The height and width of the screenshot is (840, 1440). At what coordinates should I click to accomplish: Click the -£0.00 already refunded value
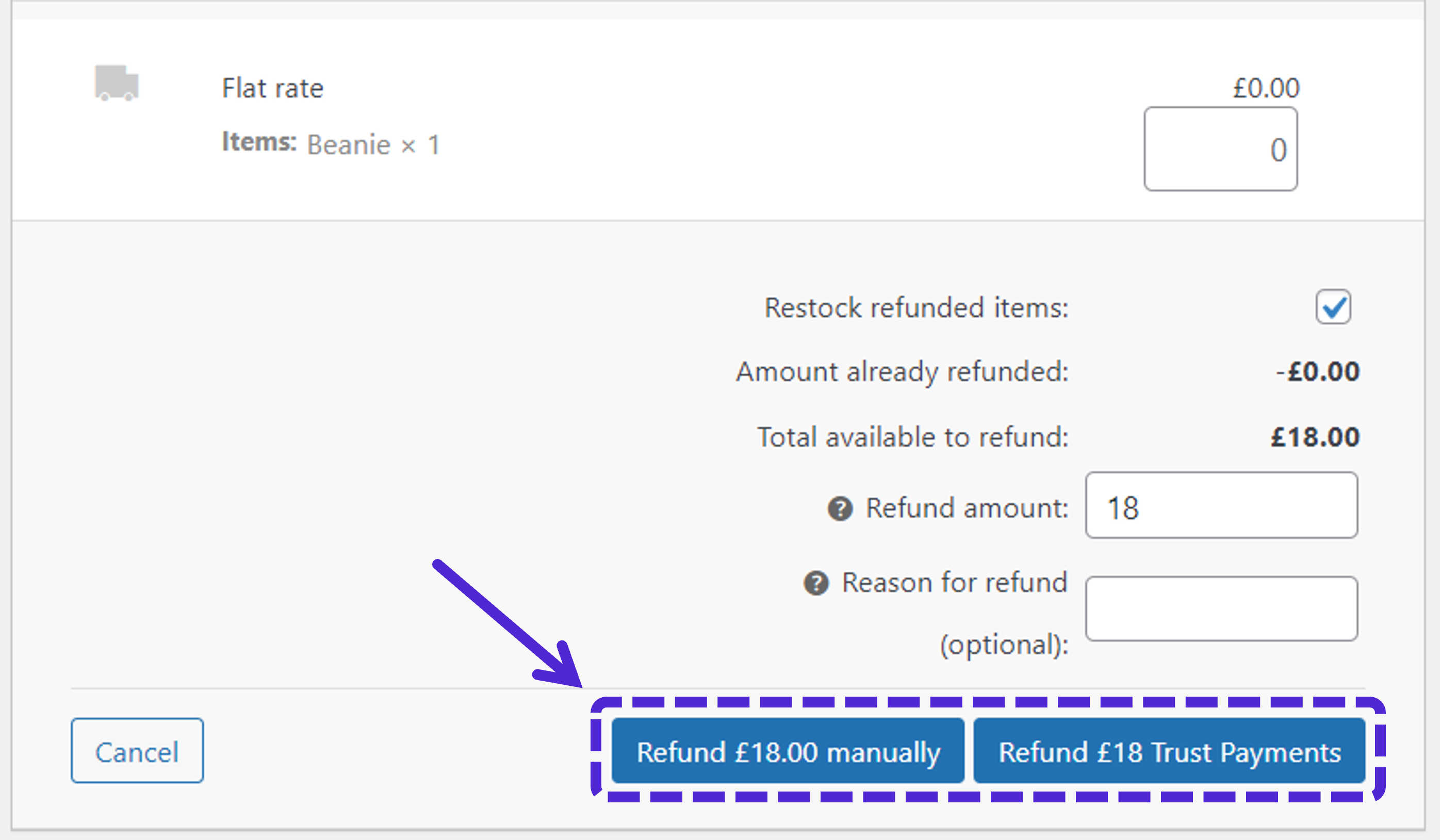click(1317, 372)
